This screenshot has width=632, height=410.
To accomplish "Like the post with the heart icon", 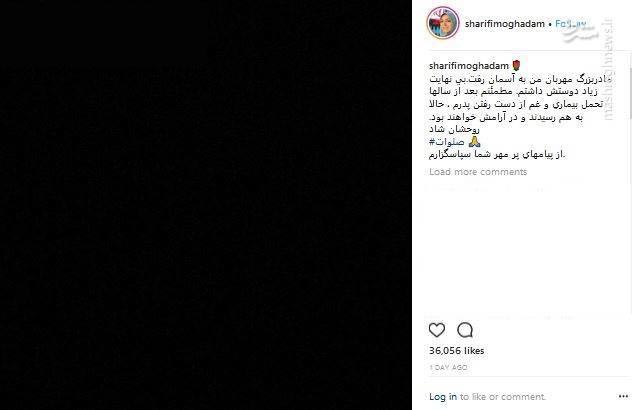I will (437, 330).
